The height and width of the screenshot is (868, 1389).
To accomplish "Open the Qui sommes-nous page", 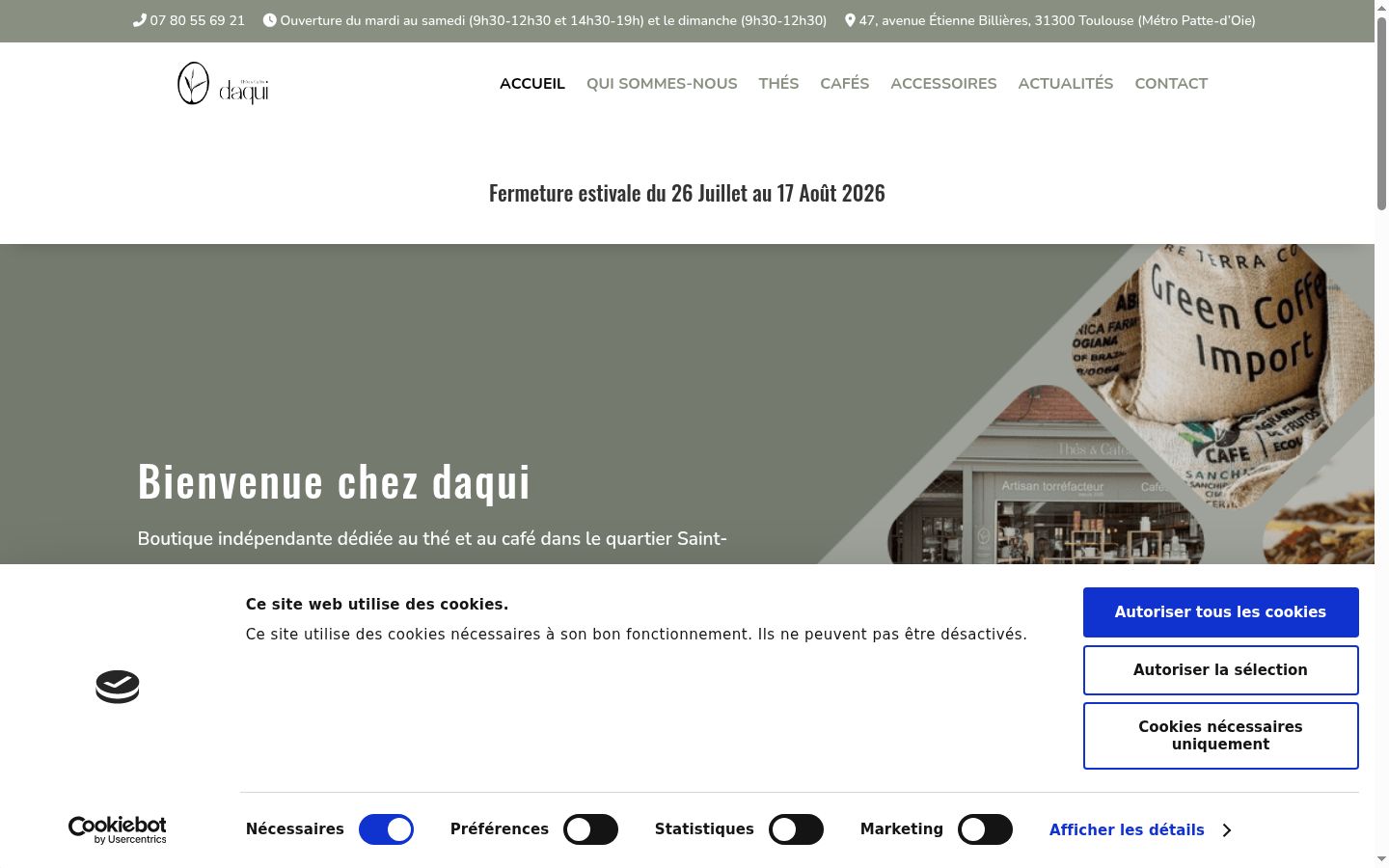I will tap(662, 84).
